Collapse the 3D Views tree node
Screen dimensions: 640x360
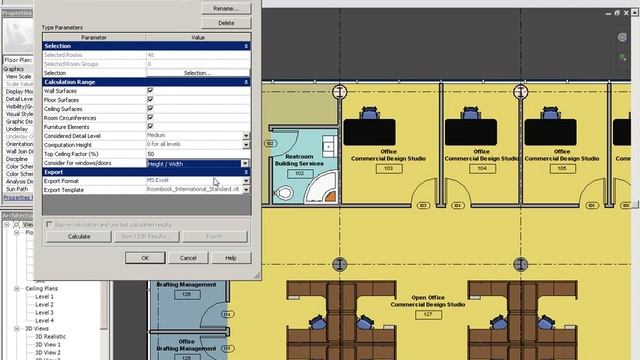pyautogui.click(x=17, y=328)
